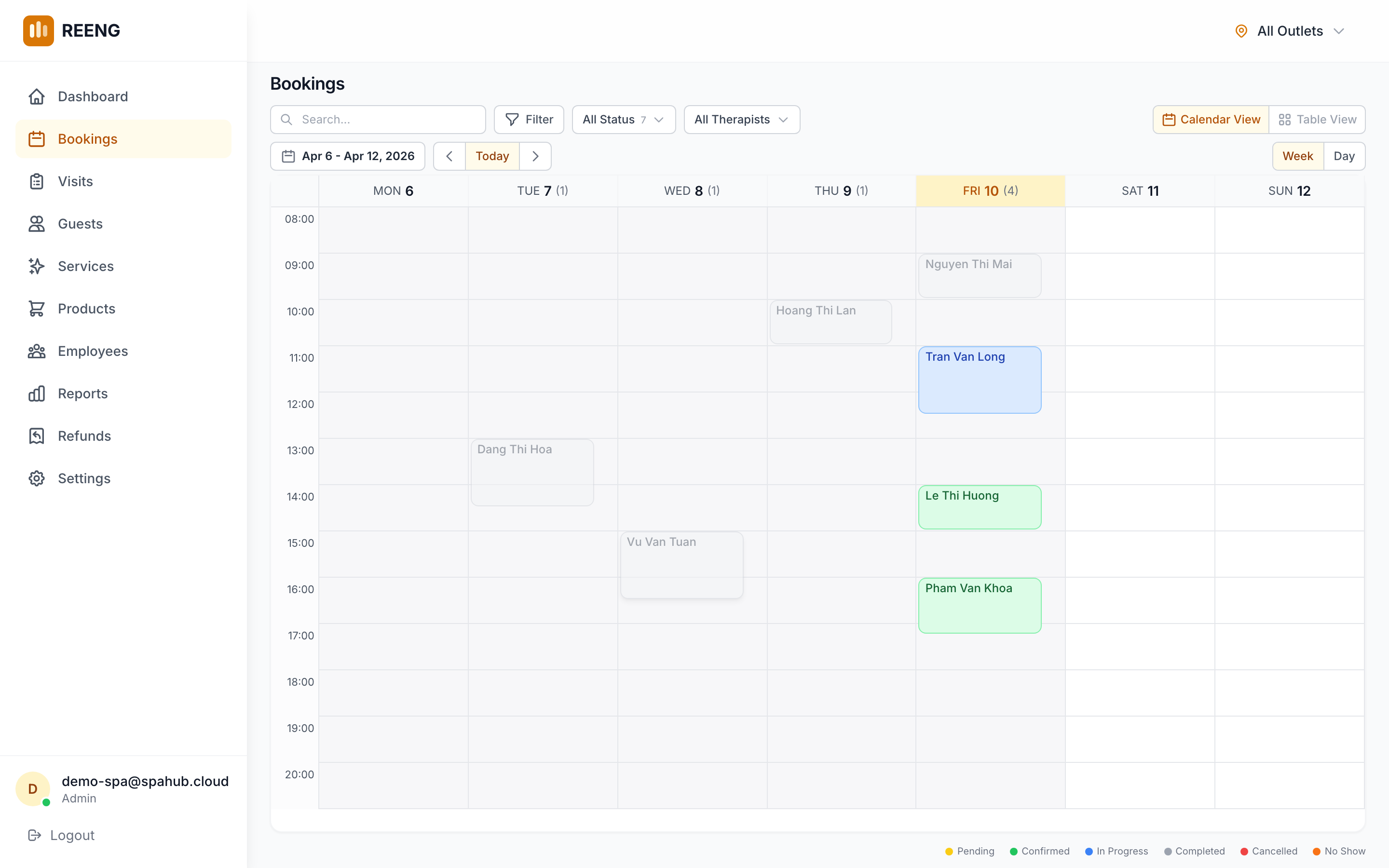Toggle the Day calendar view

coord(1345,156)
